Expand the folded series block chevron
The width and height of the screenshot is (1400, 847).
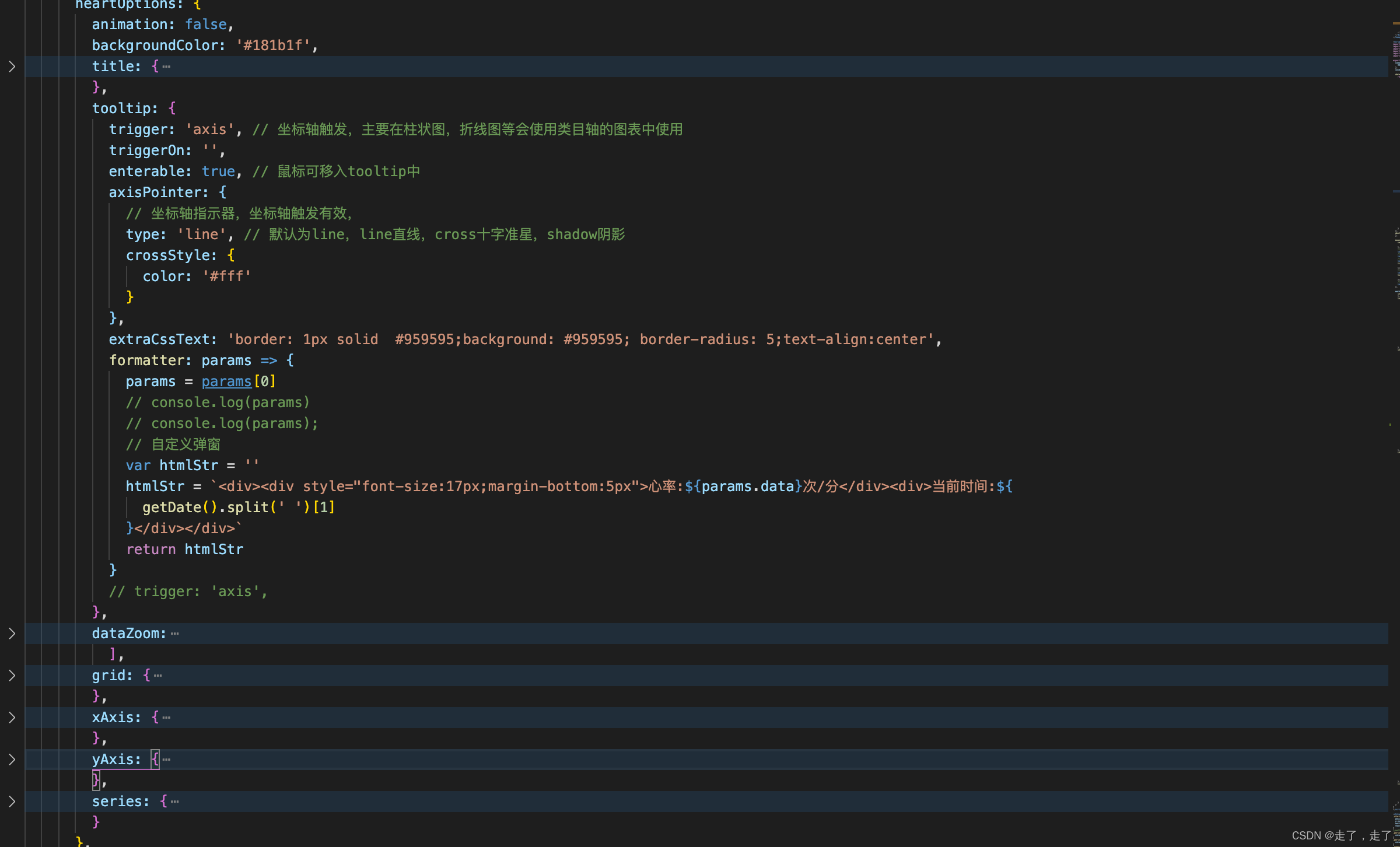[x=12, y=801]
